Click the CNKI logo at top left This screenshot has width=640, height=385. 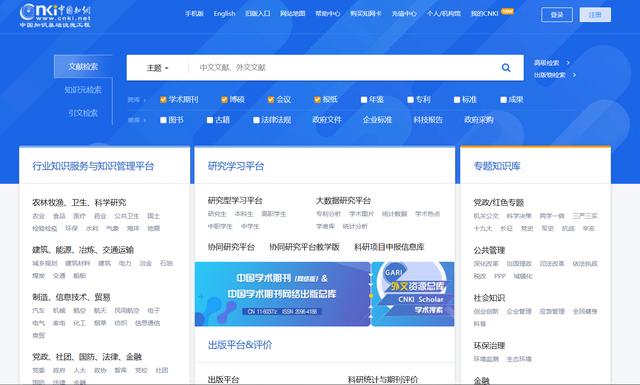click(x=55, y=15)
